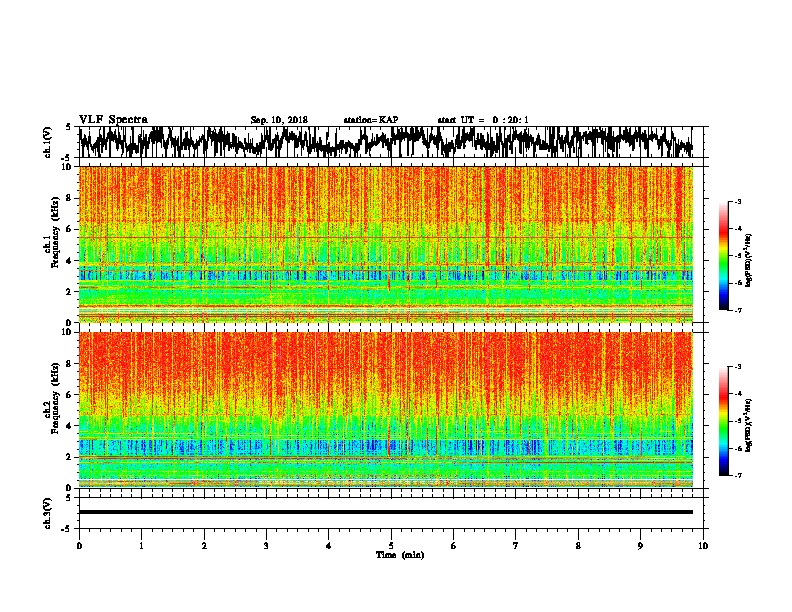Screen dimensions: 792x612
Task: Select the start UT time text
Action: tap(483, 120)
